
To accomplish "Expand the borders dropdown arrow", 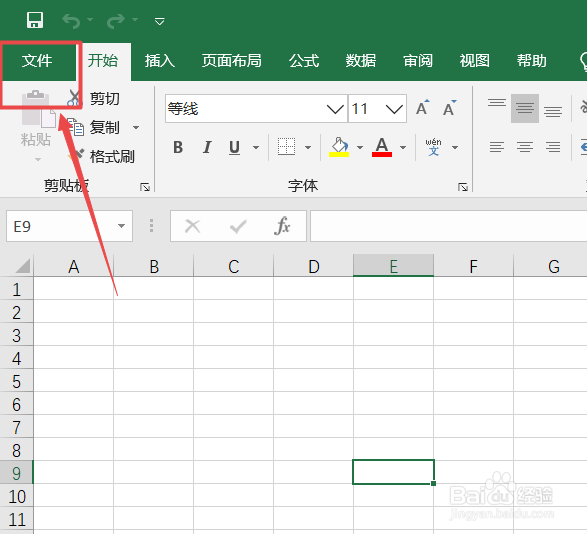I will (308, 148).
